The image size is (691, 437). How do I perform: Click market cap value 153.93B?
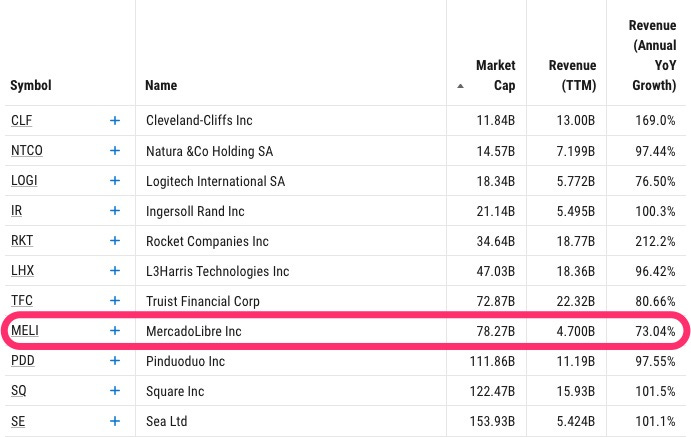pos(492,421)
